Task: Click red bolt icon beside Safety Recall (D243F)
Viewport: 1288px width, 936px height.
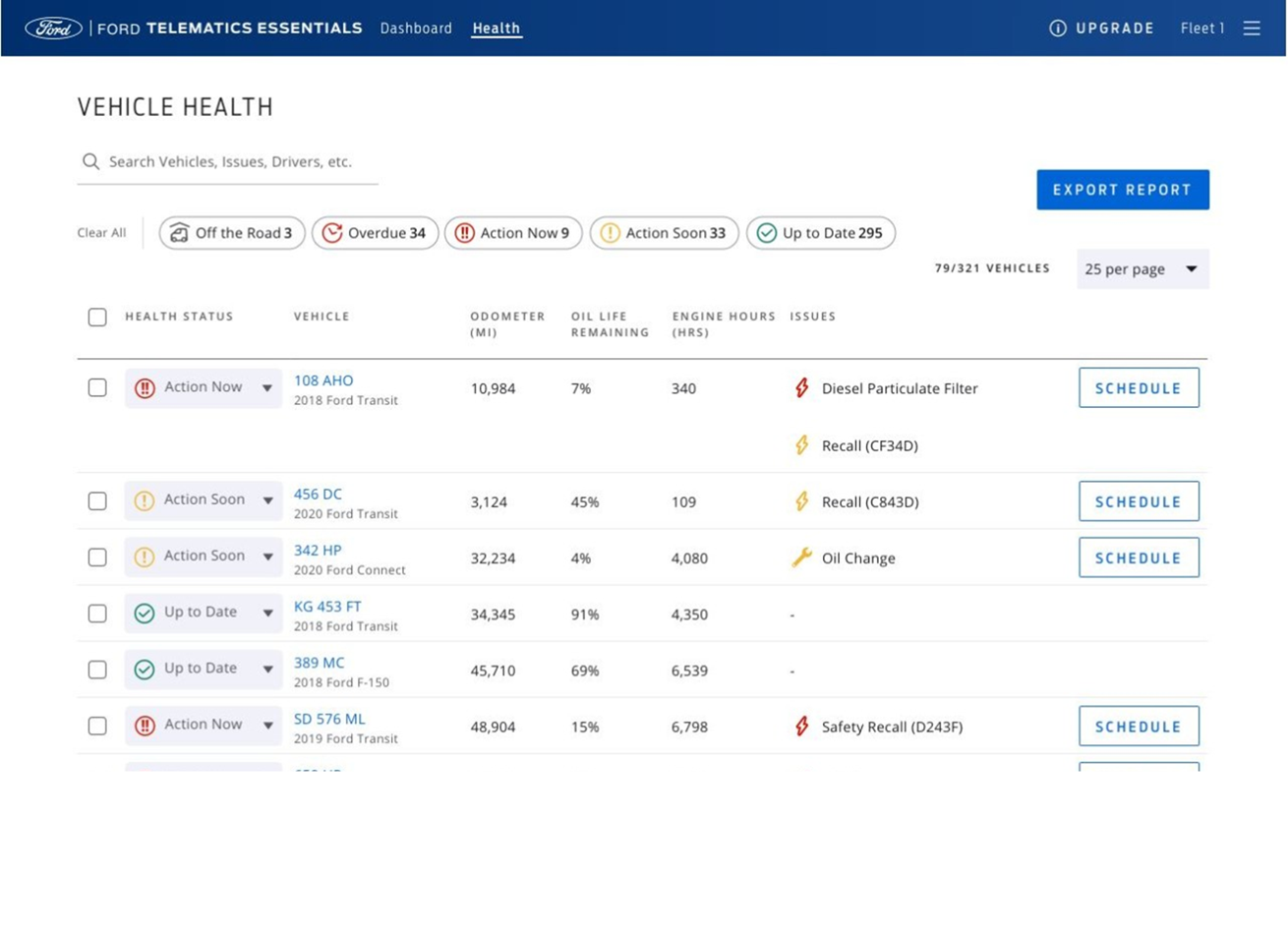Action: tap(802, 726)
